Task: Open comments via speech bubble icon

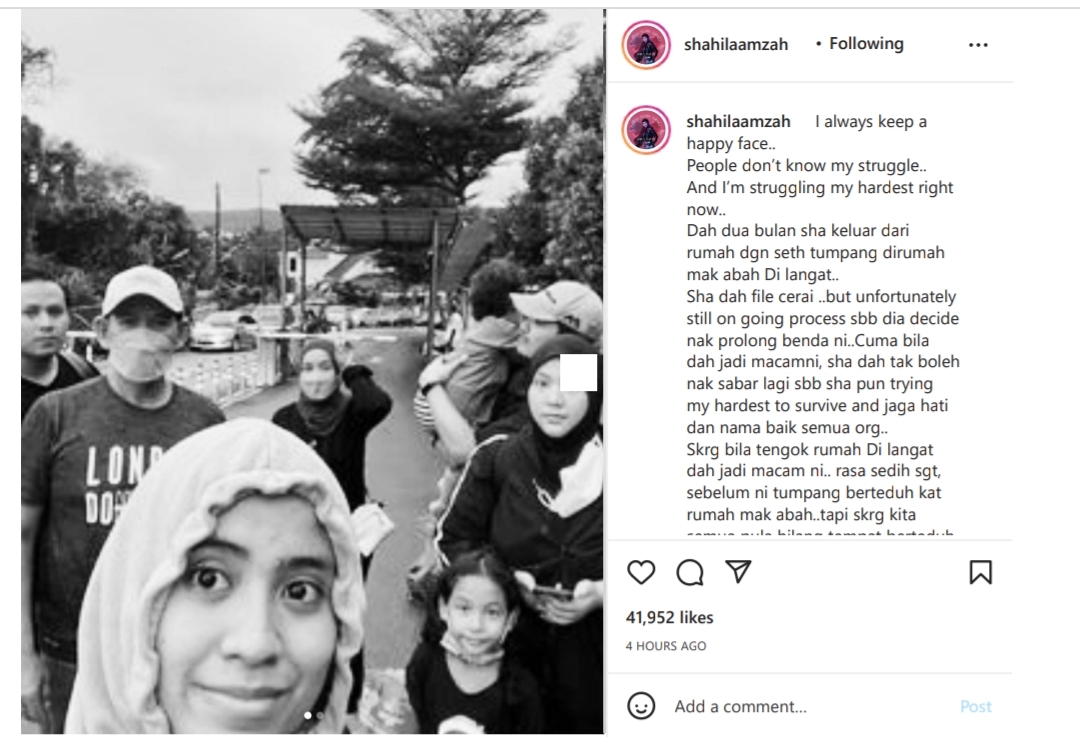Action: (x=689, y=572)
